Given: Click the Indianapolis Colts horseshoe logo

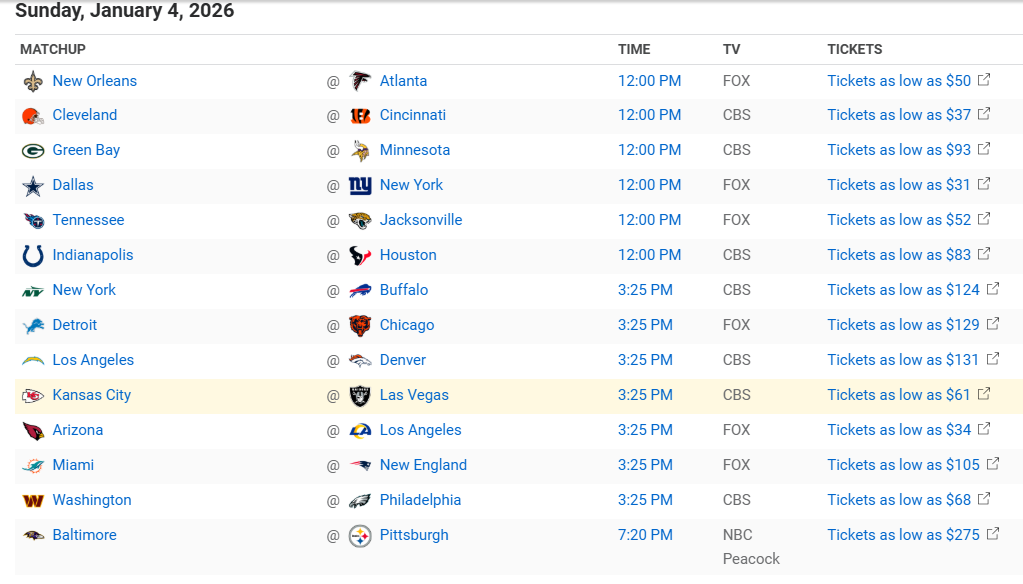Looking at the screenshot, I should pyautogui.click(x=33, y=256).
